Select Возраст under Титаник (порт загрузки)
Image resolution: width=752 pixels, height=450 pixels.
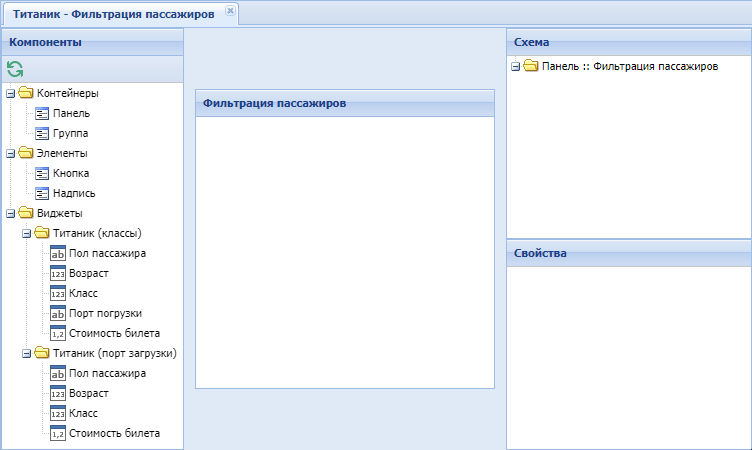click(89, 393)
